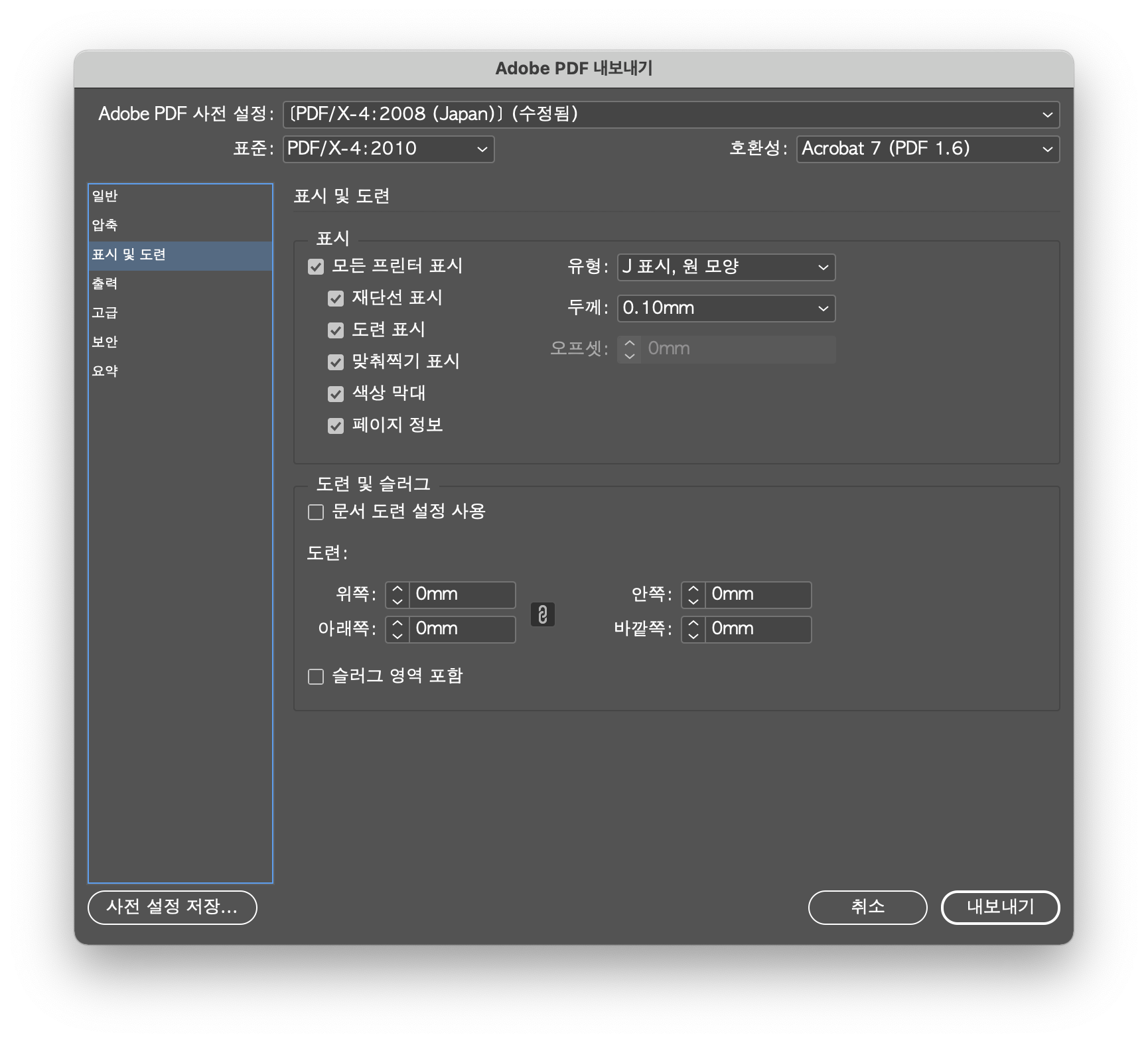Click 위쪽 bleed value field
This screenshot has height=1043, width=1148.
[462, 594]
